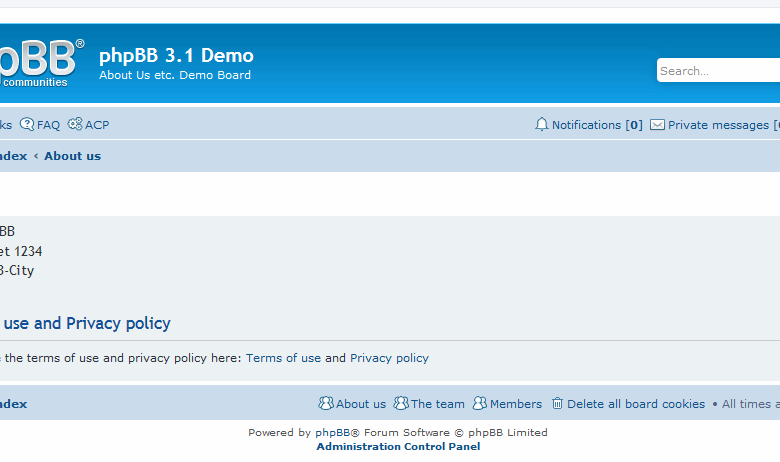
Task: Open the Administration Control Panel link
Action: (398, 447)
